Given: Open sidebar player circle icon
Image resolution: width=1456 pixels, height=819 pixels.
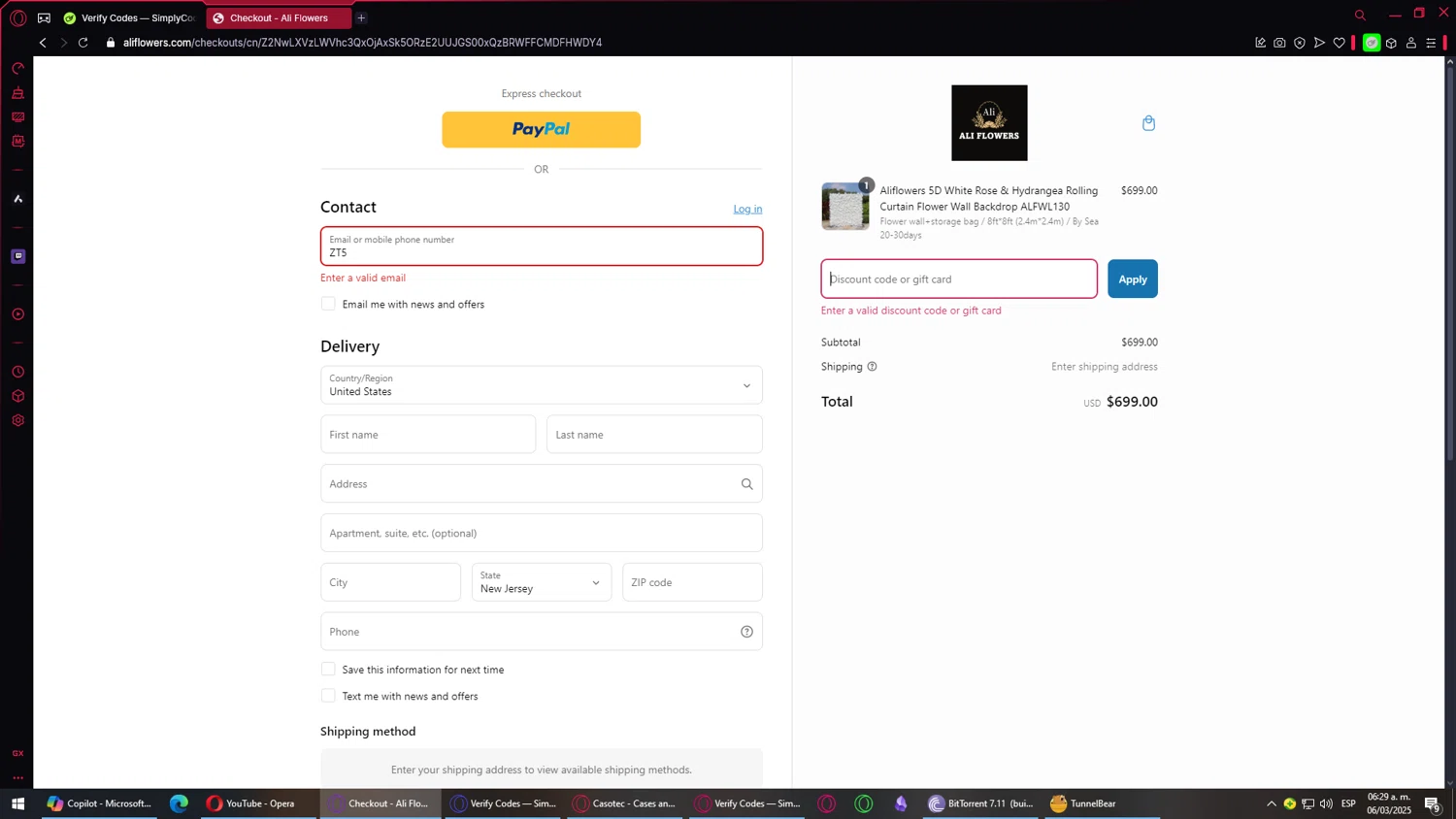Looking at the screenshot, I should click(17, 314).
